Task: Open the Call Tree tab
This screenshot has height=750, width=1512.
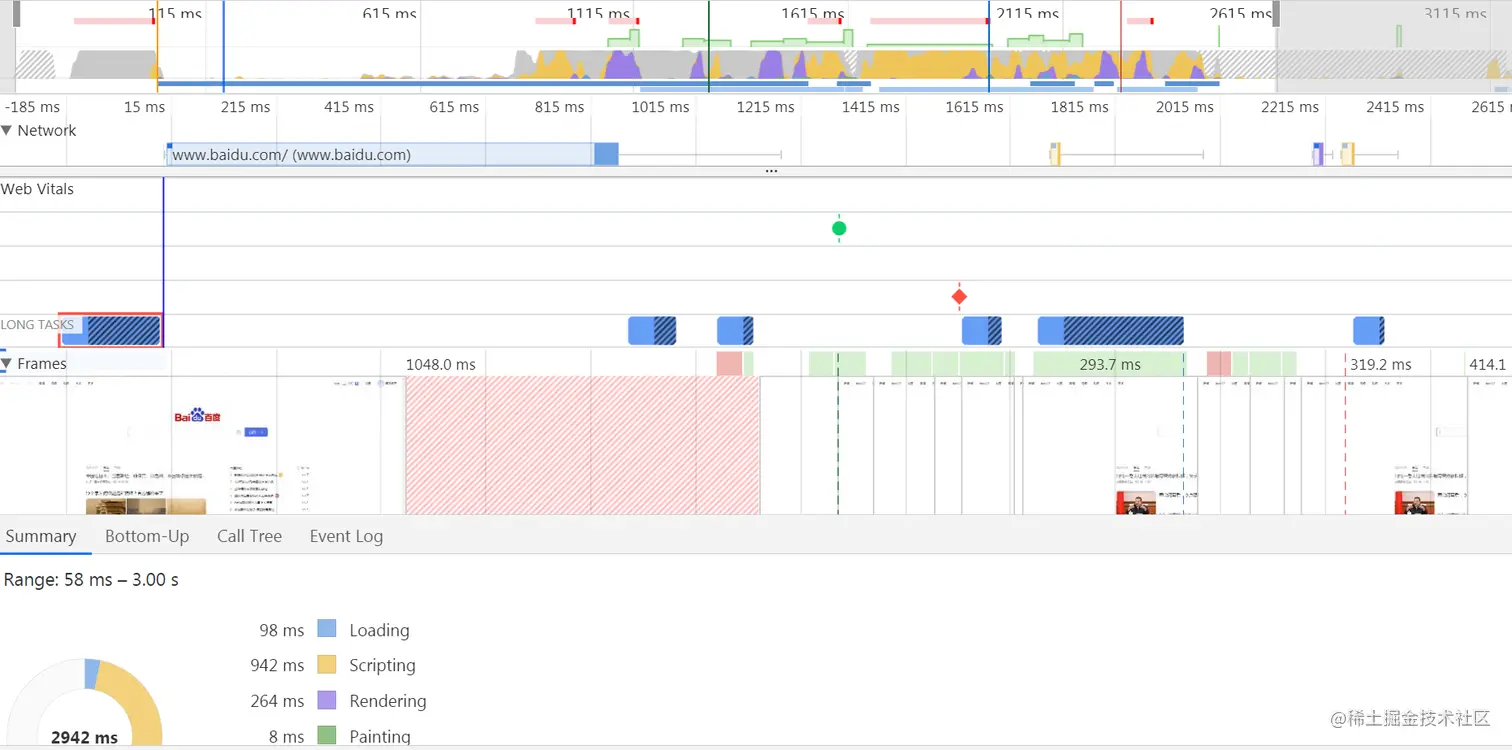Action: point(249,536)
